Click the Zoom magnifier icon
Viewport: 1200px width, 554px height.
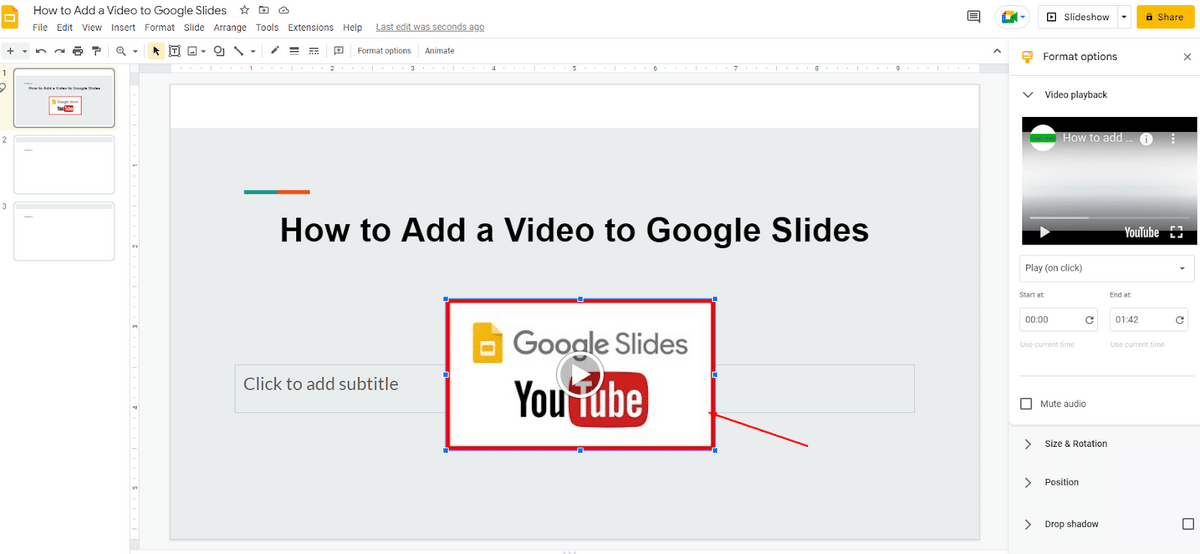122,51
